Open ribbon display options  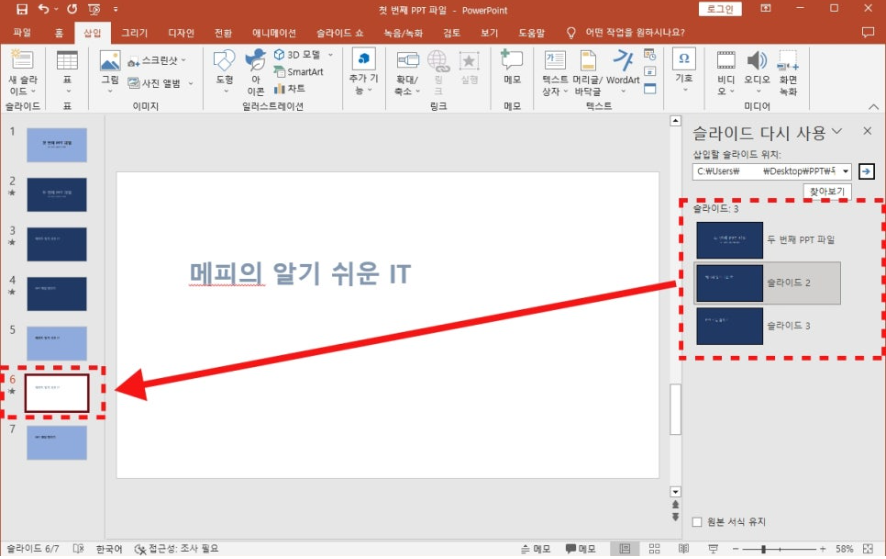[x=765, y=8]
